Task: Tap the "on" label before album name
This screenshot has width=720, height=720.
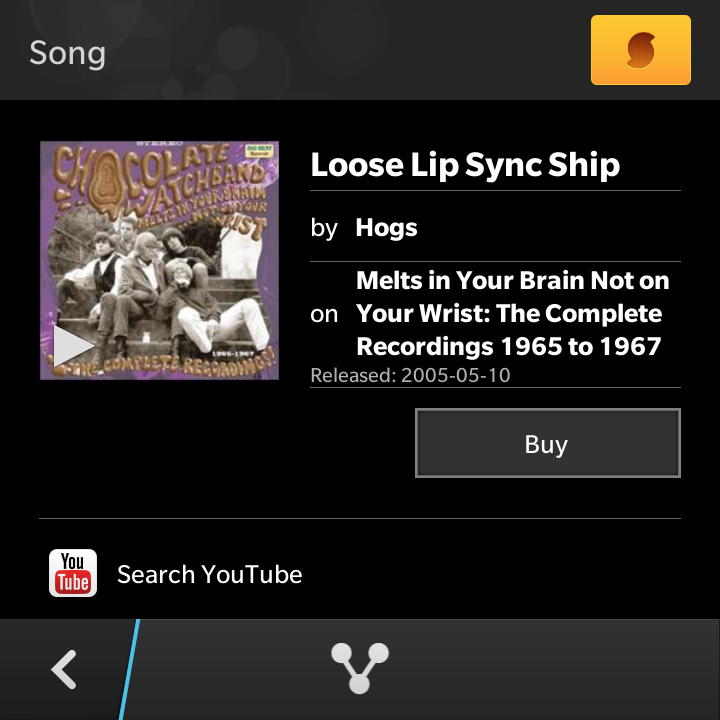Action: click(324, 314)
